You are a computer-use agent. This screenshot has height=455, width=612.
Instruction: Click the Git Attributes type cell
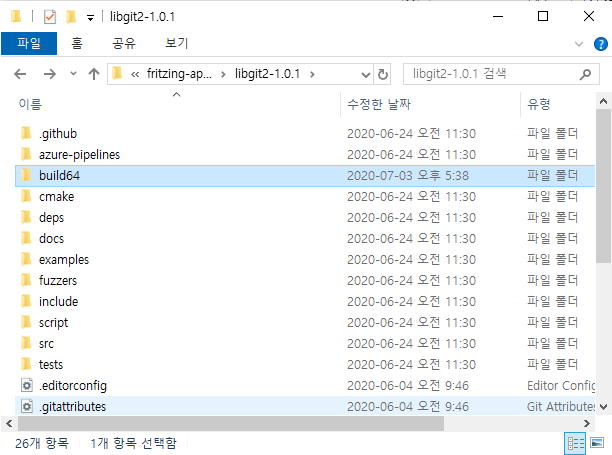point(561,407)
